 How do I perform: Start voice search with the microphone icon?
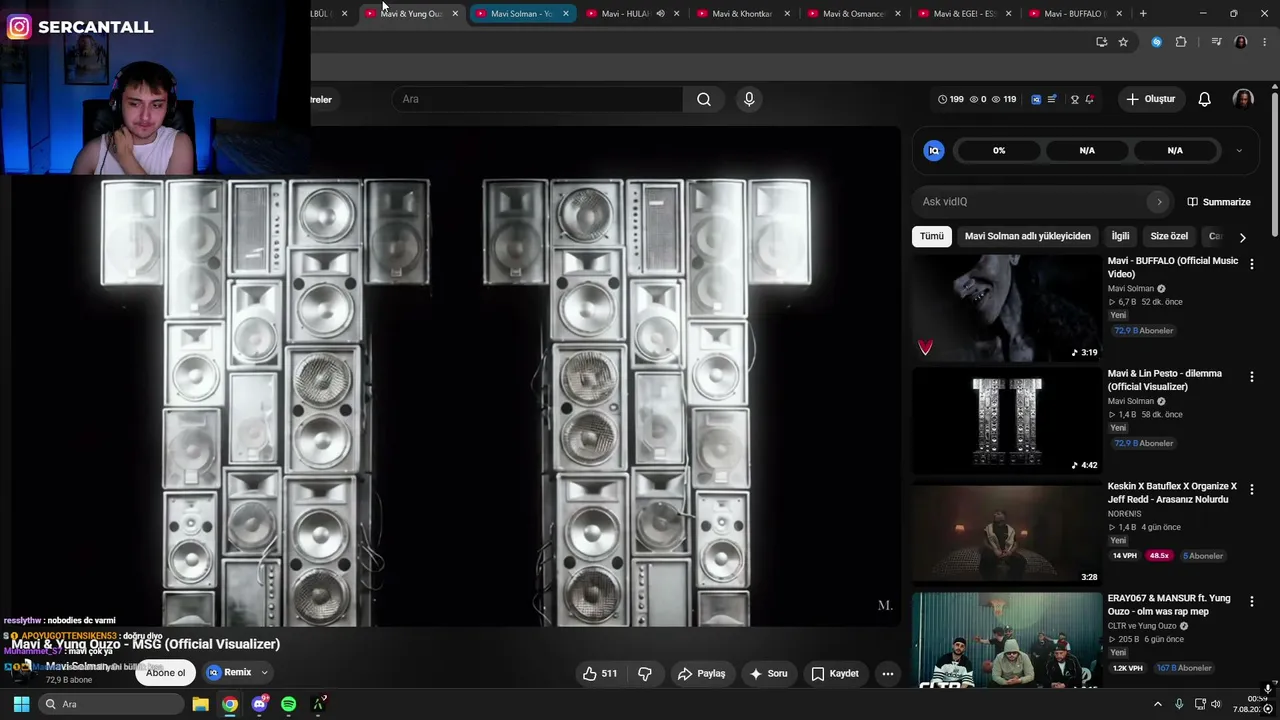749,99
